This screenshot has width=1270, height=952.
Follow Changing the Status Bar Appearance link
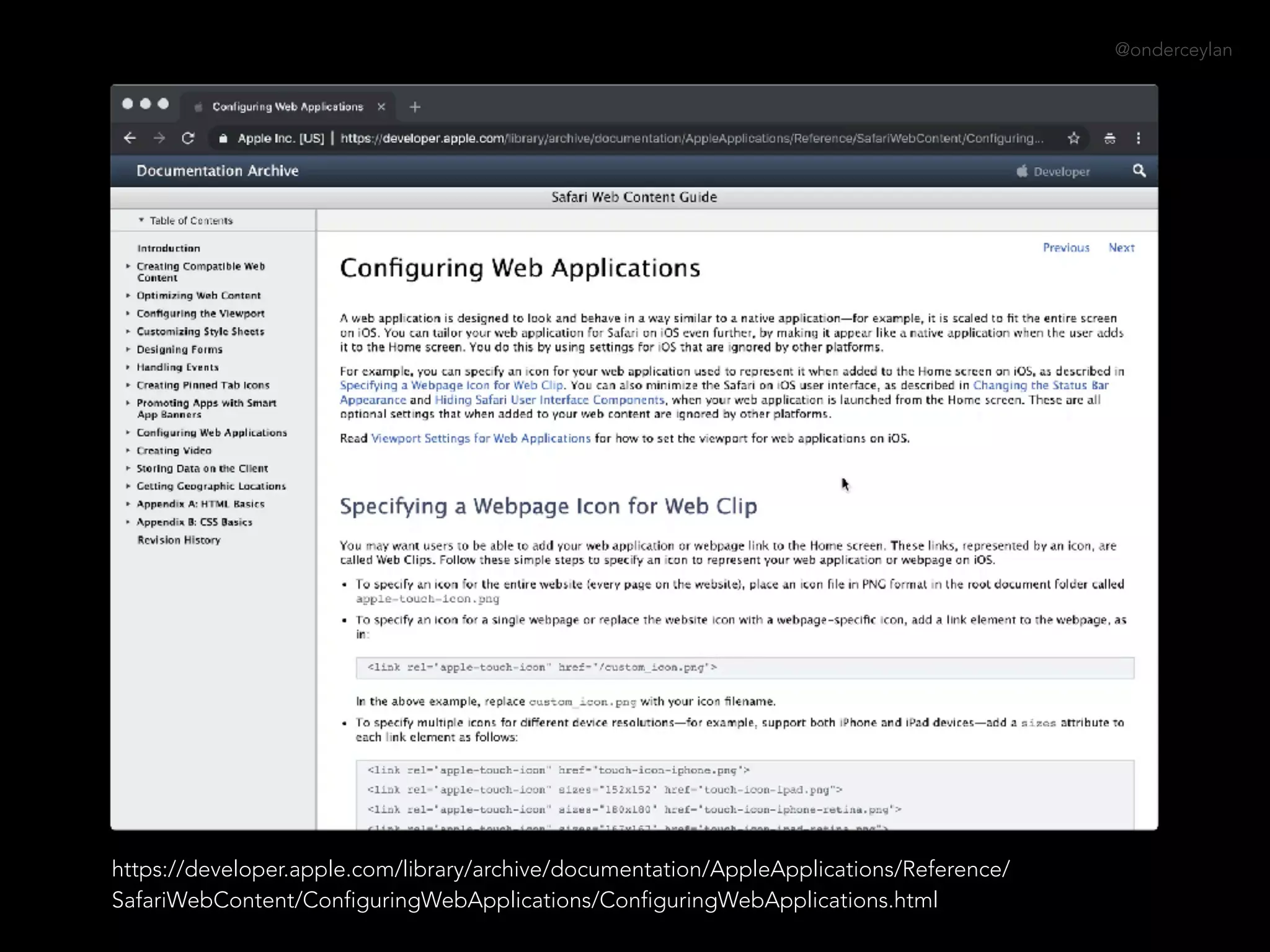pyautogui.click(x=1041, y=385)
